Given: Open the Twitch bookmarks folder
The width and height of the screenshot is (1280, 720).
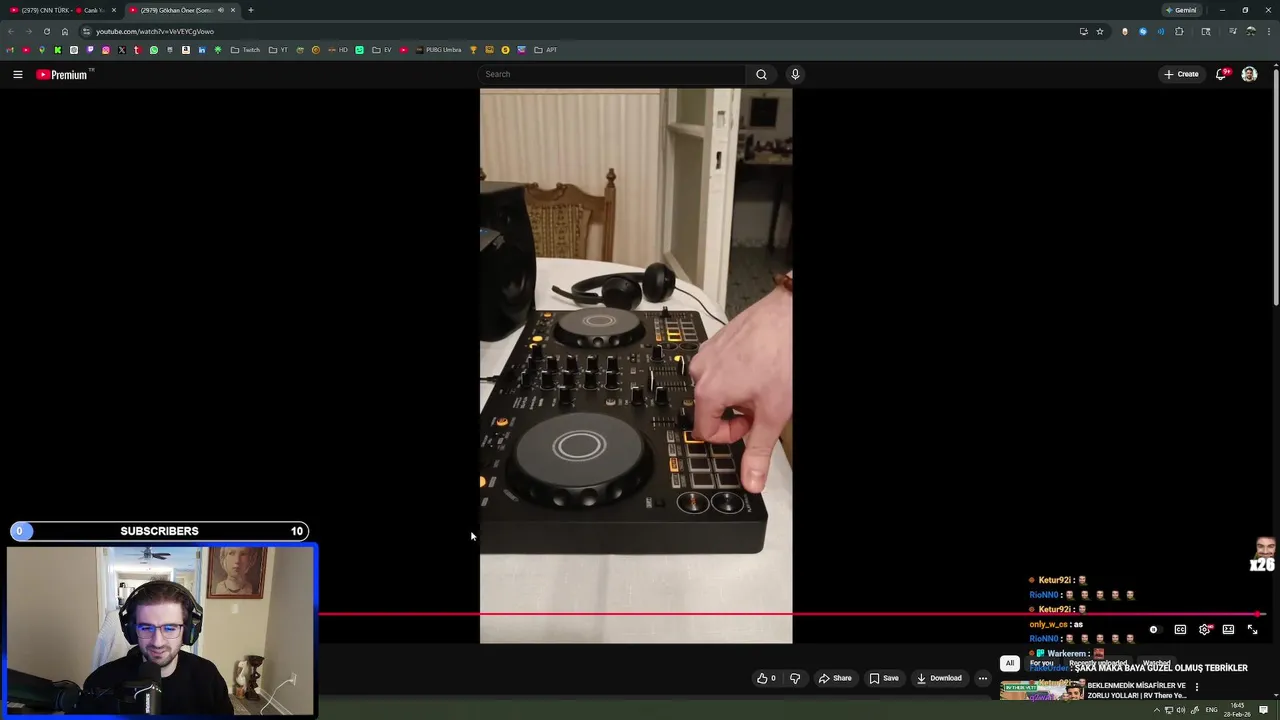Looking at the screenshot, I should click(245, 50).
